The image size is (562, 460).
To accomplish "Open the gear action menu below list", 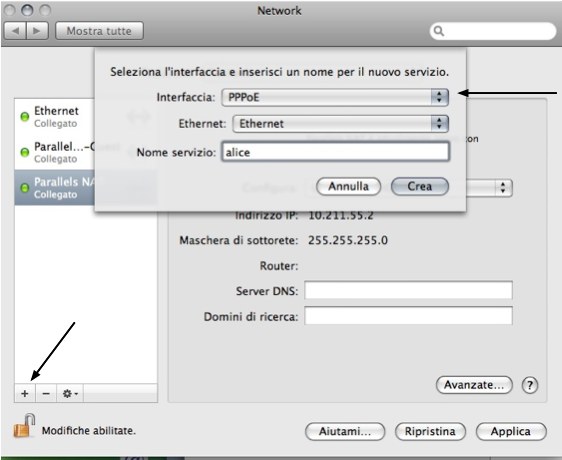I will click(x=70, y=394).
